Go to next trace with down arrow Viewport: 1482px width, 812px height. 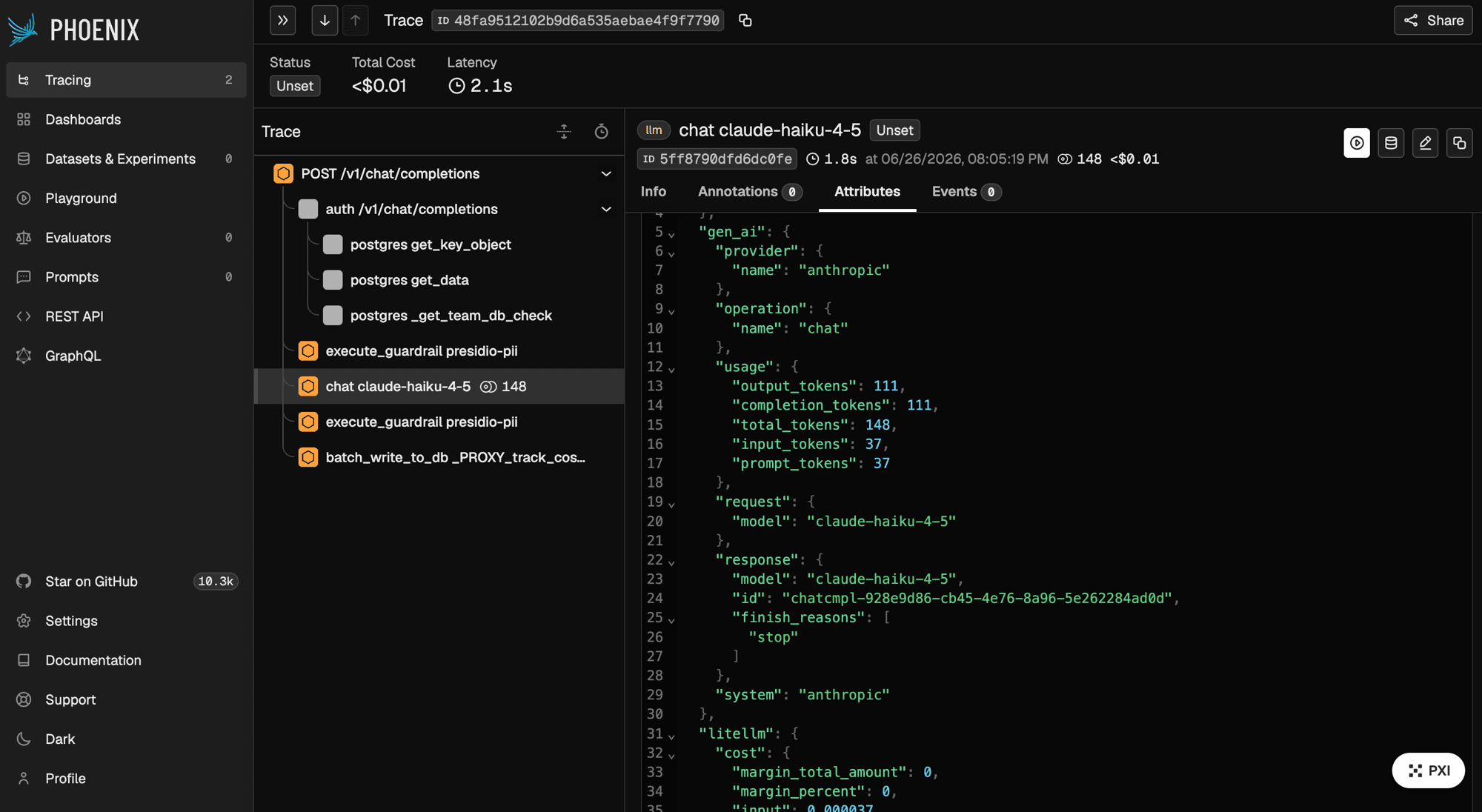pyautogui.click(x=325, y=21)
